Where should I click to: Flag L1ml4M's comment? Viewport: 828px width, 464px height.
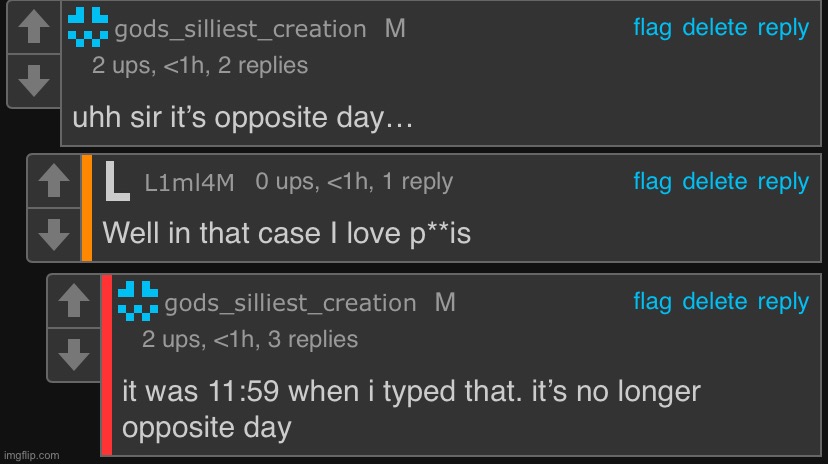coord(652,182)
